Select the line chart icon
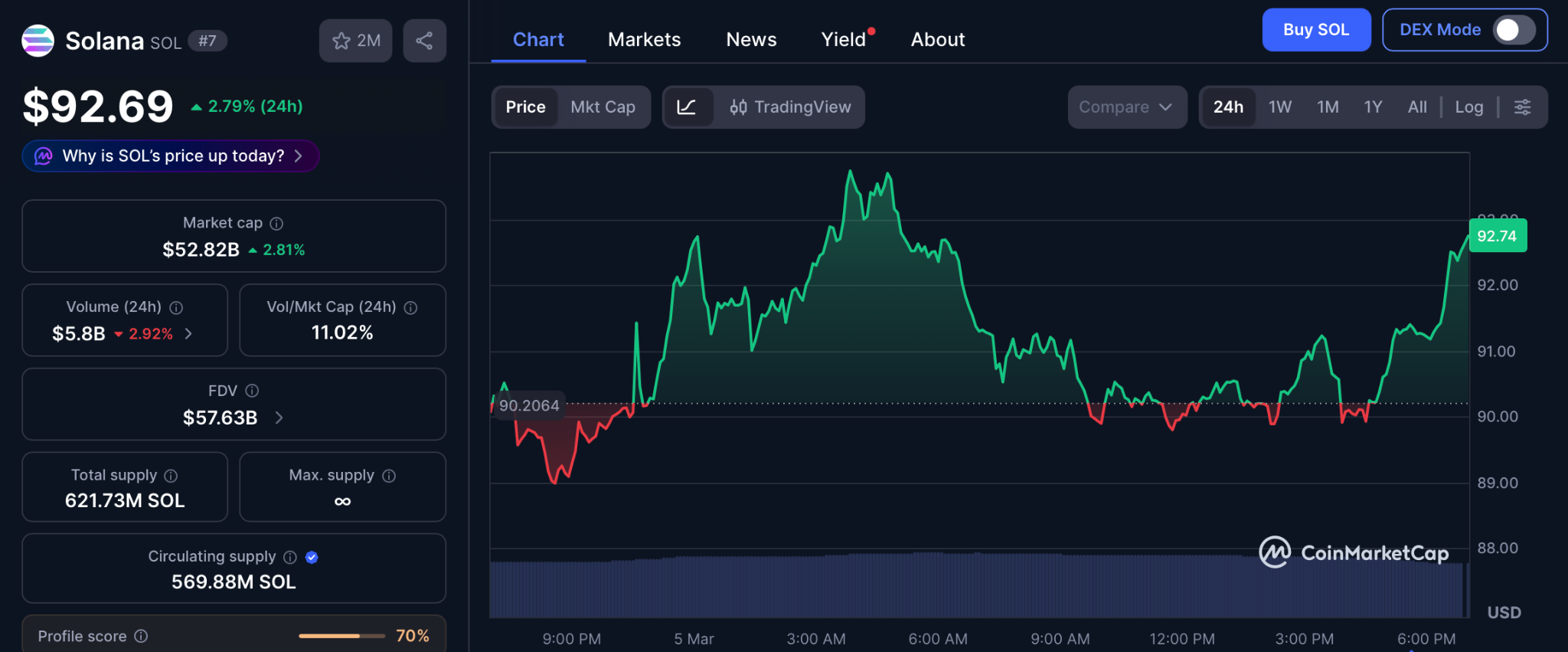This screenshot has height=652, width=1568. (x=687, y=107)
